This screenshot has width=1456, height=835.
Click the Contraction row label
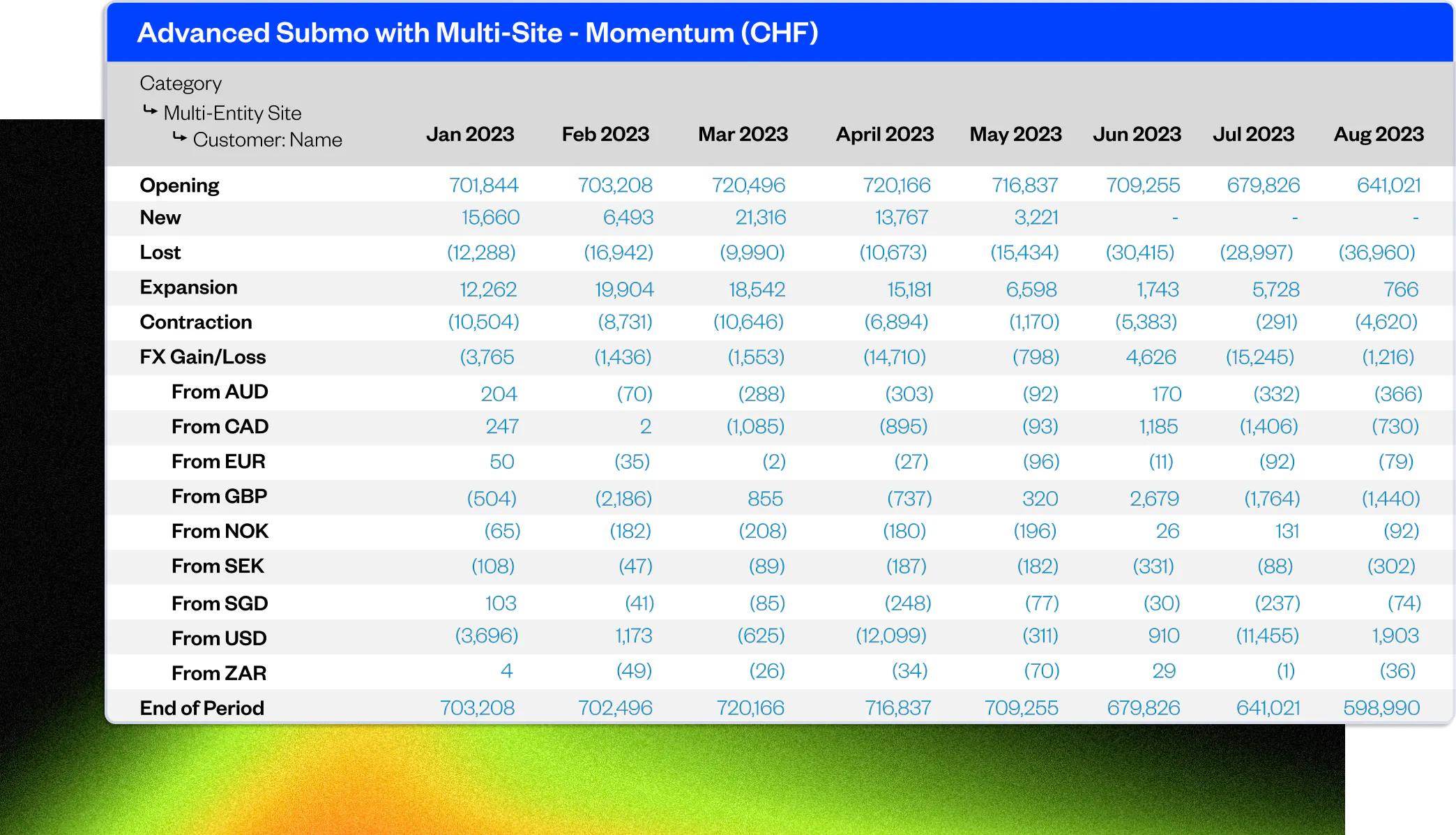pyautogui.click(x=196, y=322)
